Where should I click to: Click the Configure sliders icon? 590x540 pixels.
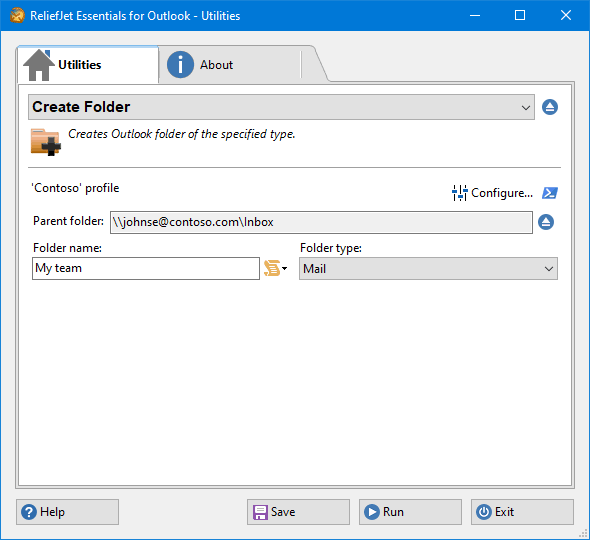point(459,193)
